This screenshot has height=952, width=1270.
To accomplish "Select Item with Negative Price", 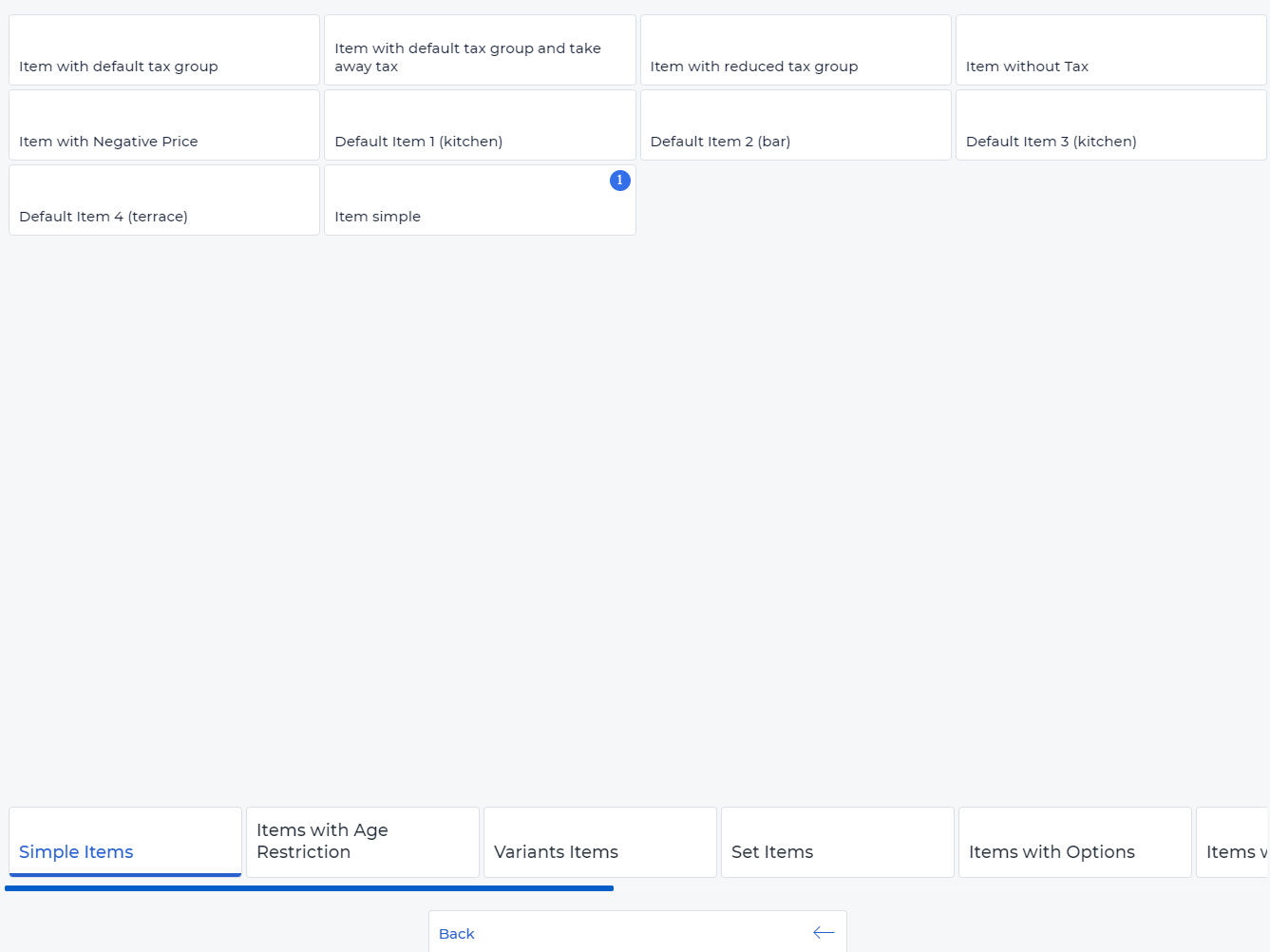I will pos(164,125).
